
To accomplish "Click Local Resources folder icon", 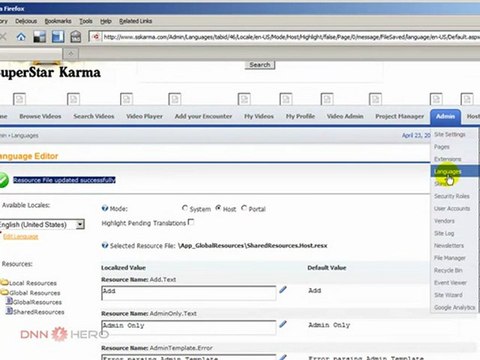I will [5, 282].
